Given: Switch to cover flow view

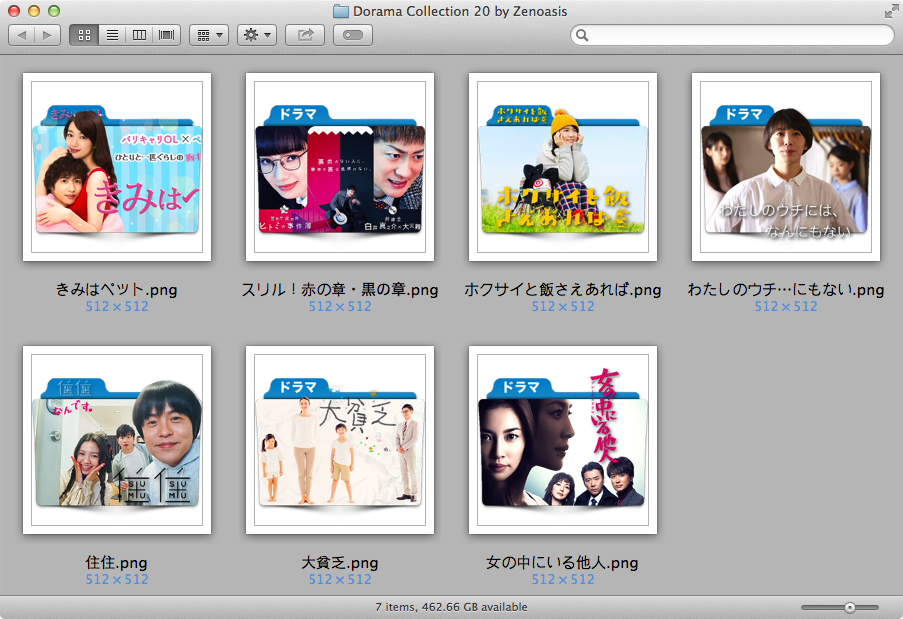Looking at the screenshot, I should click(x=166, y=34).
